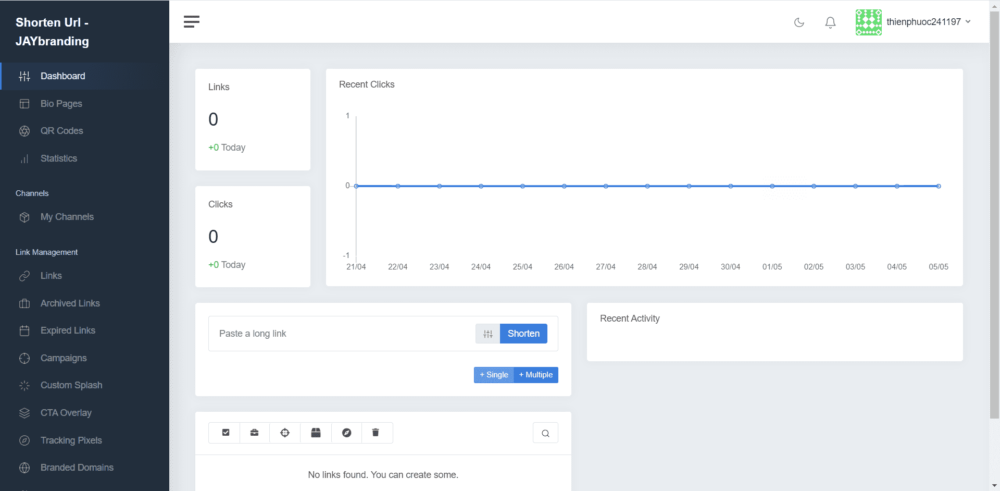Click the briefcase icon in links toolbar
This screenshot has height=491, width=1000.
pos(254,433)
